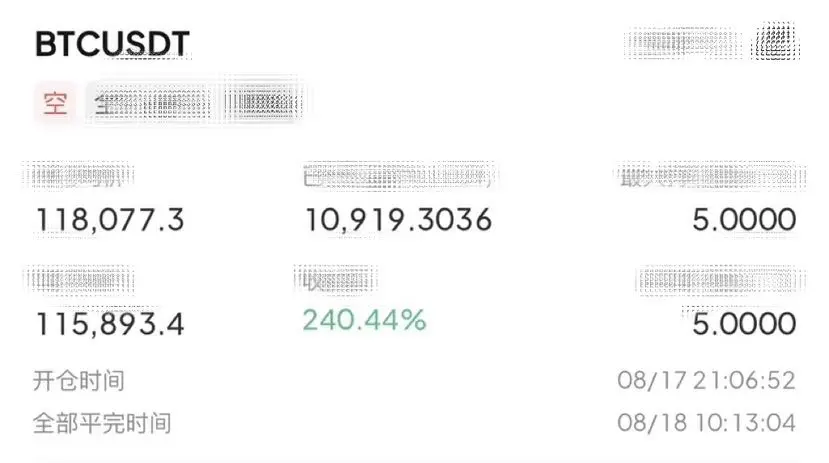The width and height of the screenshot is (829, 463).
Task: Tap the green 240.44% return figure
Action: coord(365,320)
